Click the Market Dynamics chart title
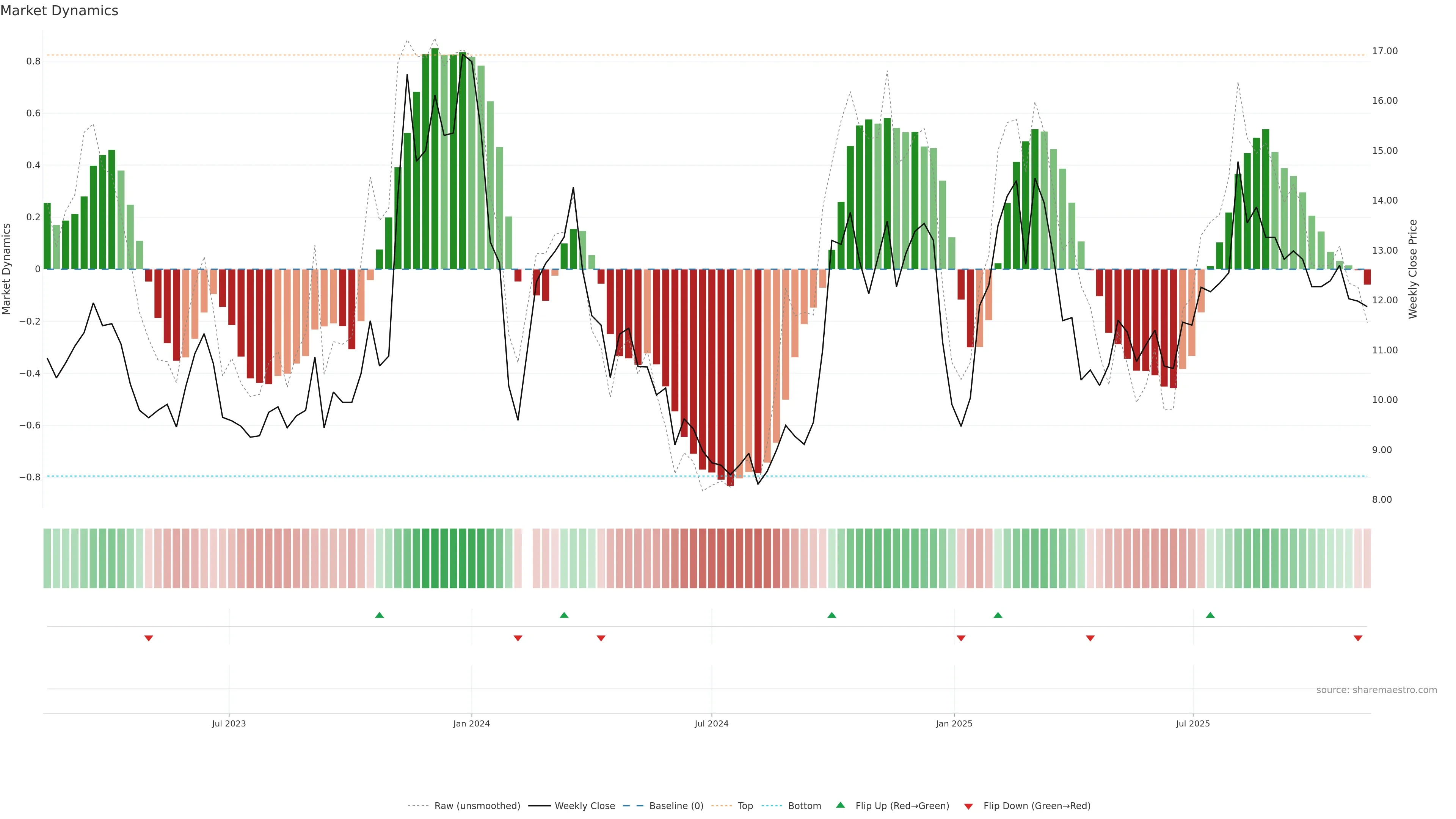The image size is (1456, 819). pos(60,11)
